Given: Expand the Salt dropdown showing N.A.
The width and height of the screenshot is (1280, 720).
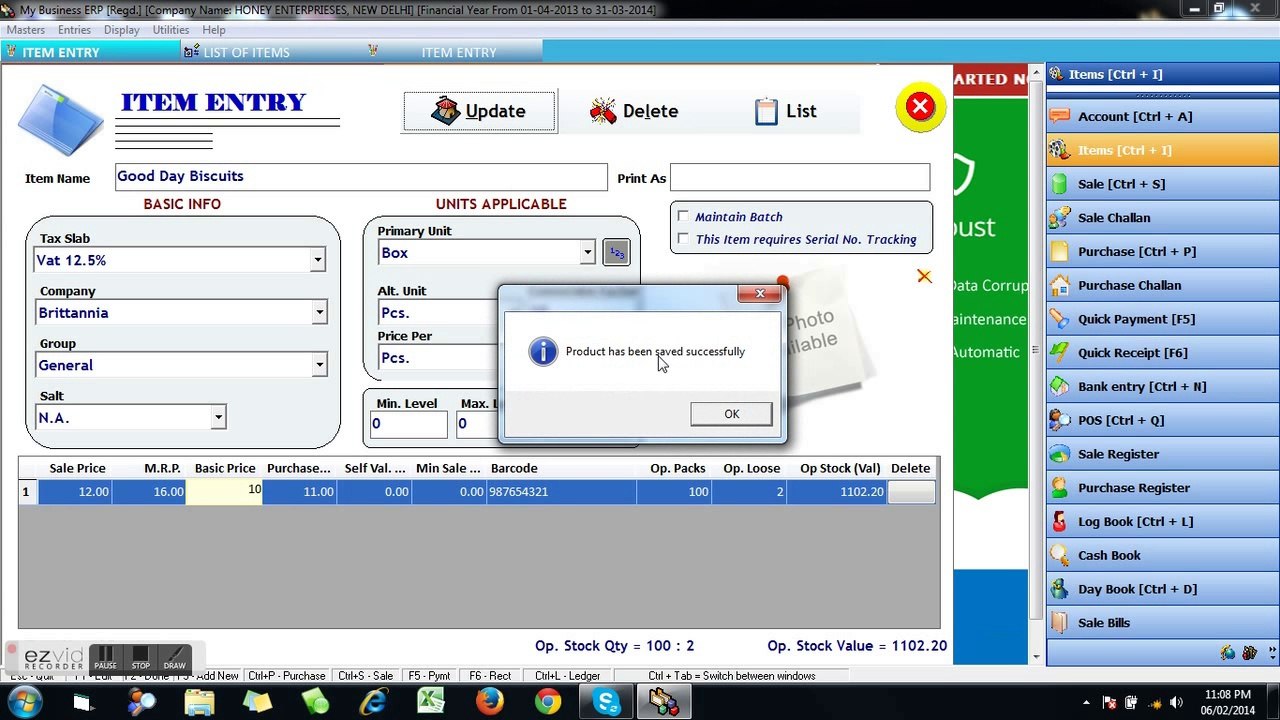Looking at the screenshot, I should point(218,418).
